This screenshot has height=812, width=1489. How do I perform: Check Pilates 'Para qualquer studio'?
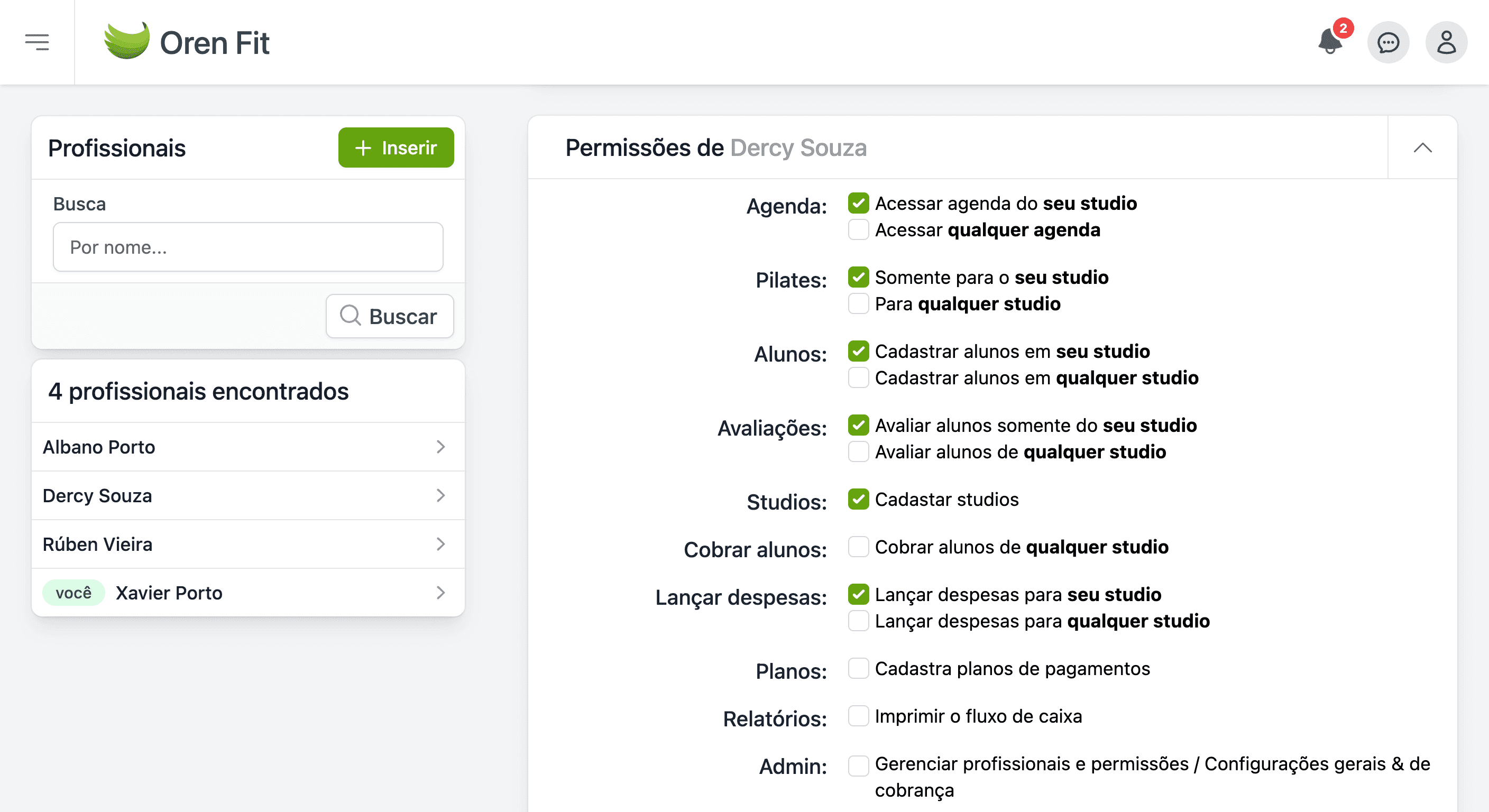click(x=858, y=304)
